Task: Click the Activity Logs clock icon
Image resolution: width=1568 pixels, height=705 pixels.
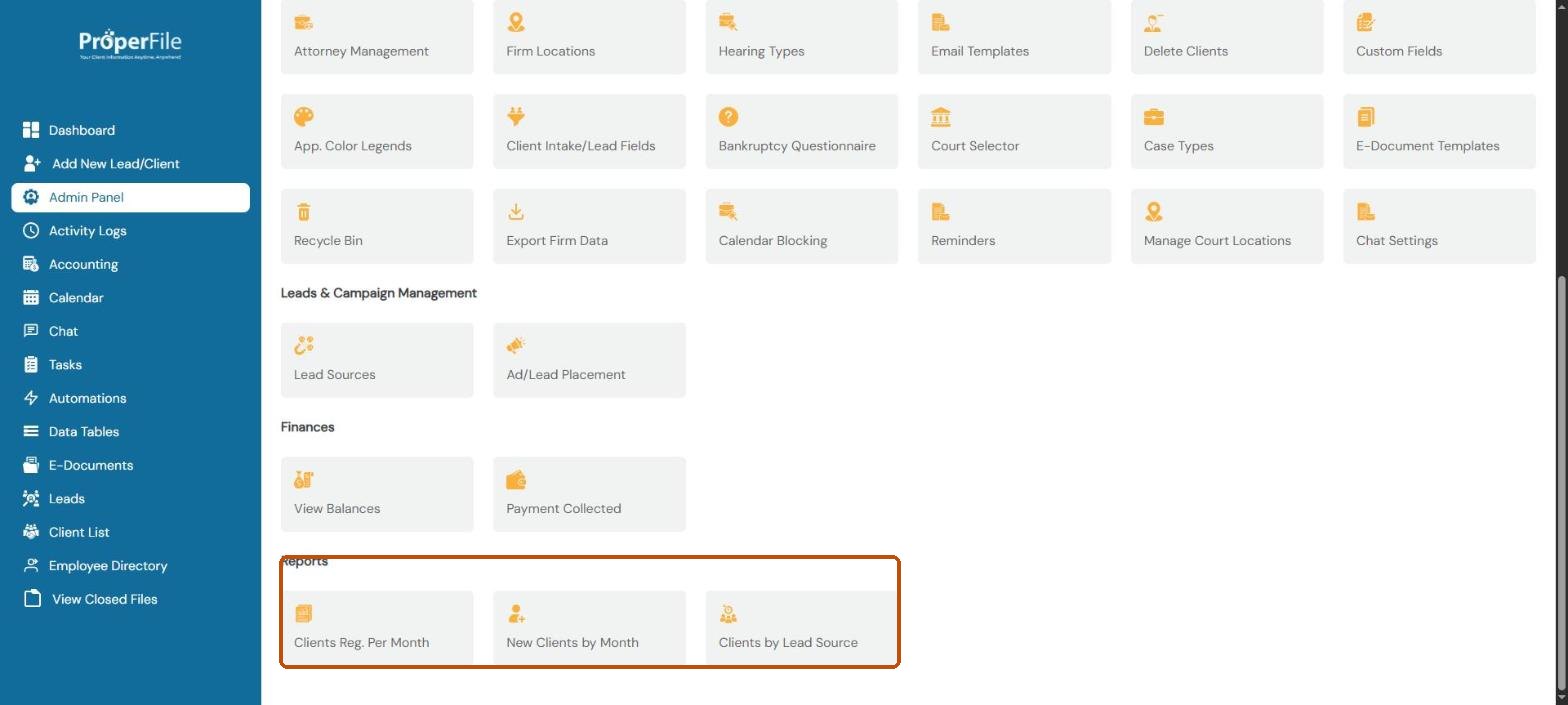Action: (x=31, y=230)
